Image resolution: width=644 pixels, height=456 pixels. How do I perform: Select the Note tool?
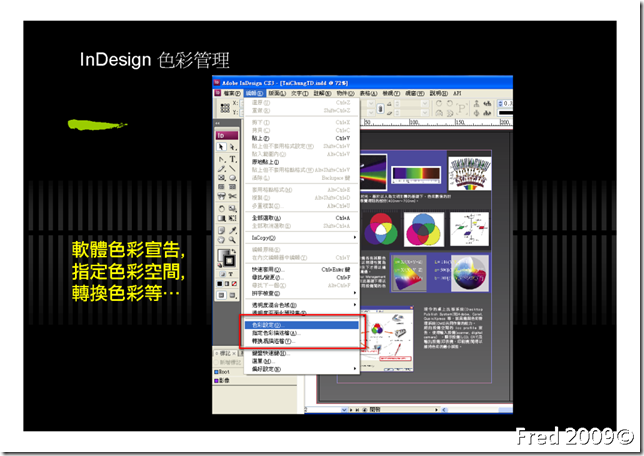[x=221, y=230]
